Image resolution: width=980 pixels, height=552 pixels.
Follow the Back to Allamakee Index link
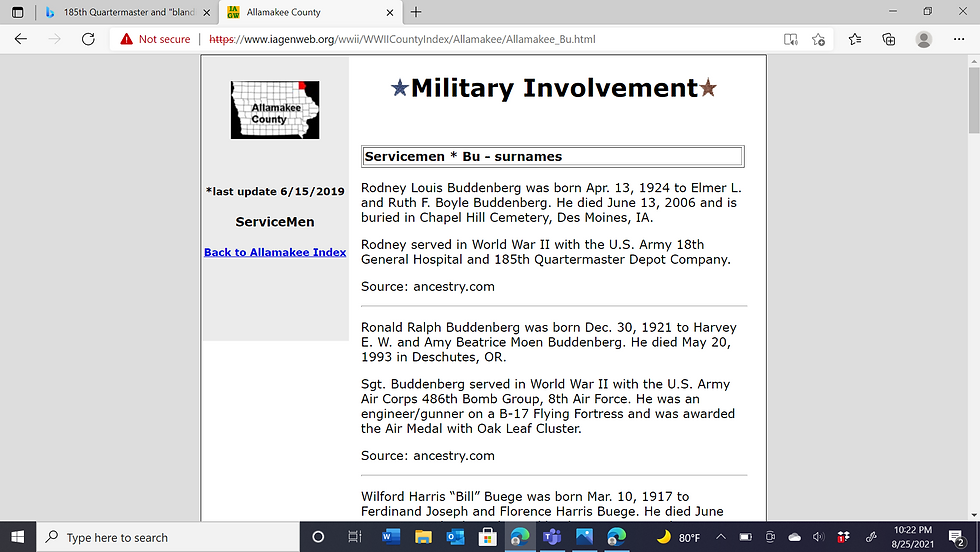[x=275, y=252]
